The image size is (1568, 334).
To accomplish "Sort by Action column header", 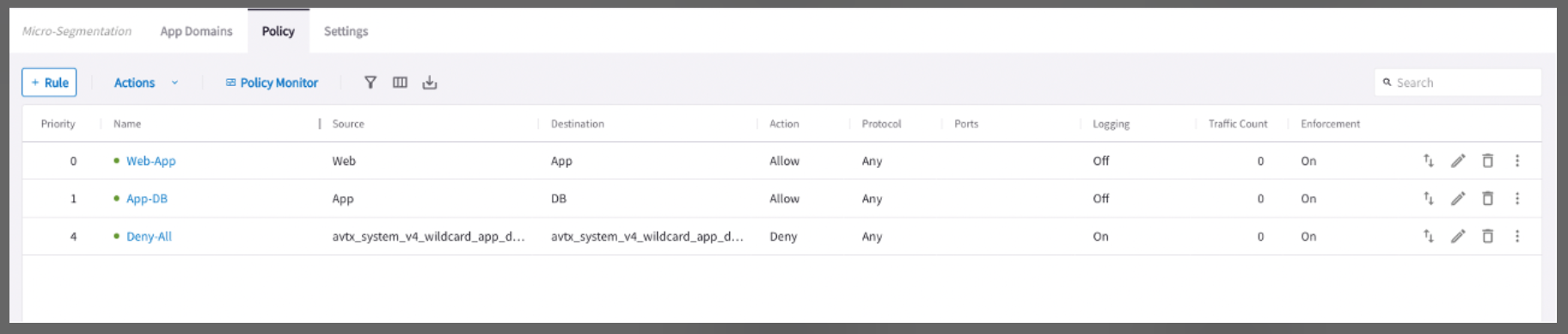I will click(784, 124).
